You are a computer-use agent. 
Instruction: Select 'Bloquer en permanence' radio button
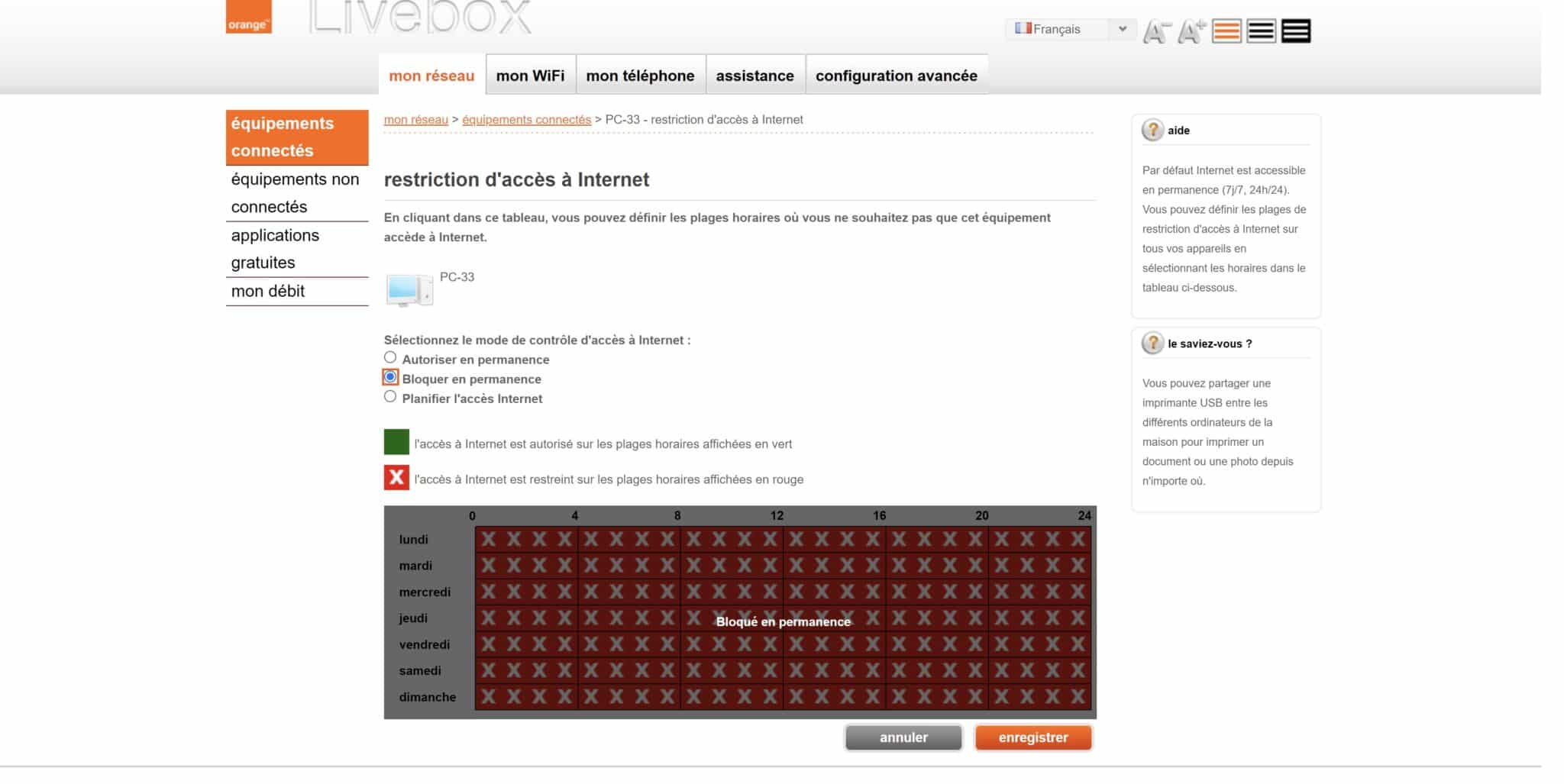coord(390,377)
